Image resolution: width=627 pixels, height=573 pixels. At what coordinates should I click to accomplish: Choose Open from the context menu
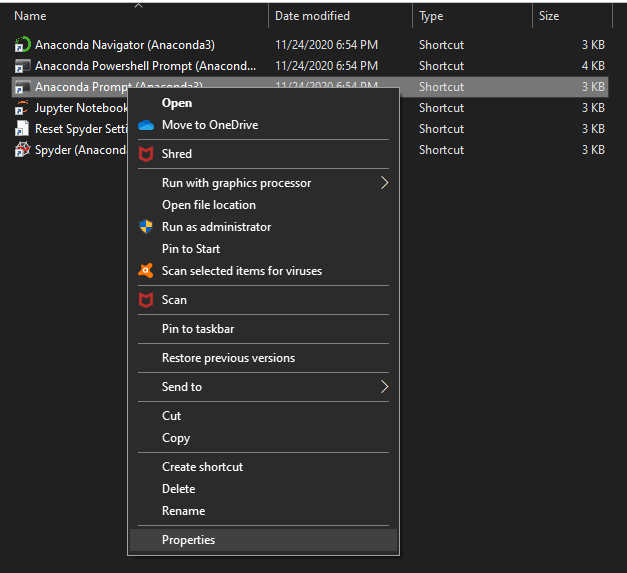point(177,103)
